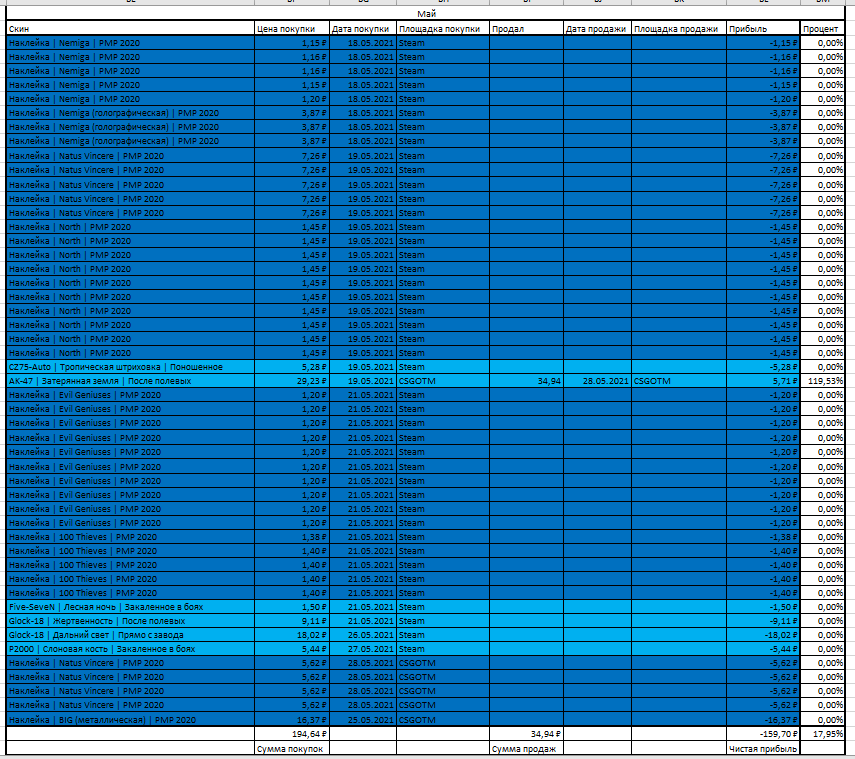Click profit '-5,28 ₽' in CZ75-Auto row

coord(763,367)
